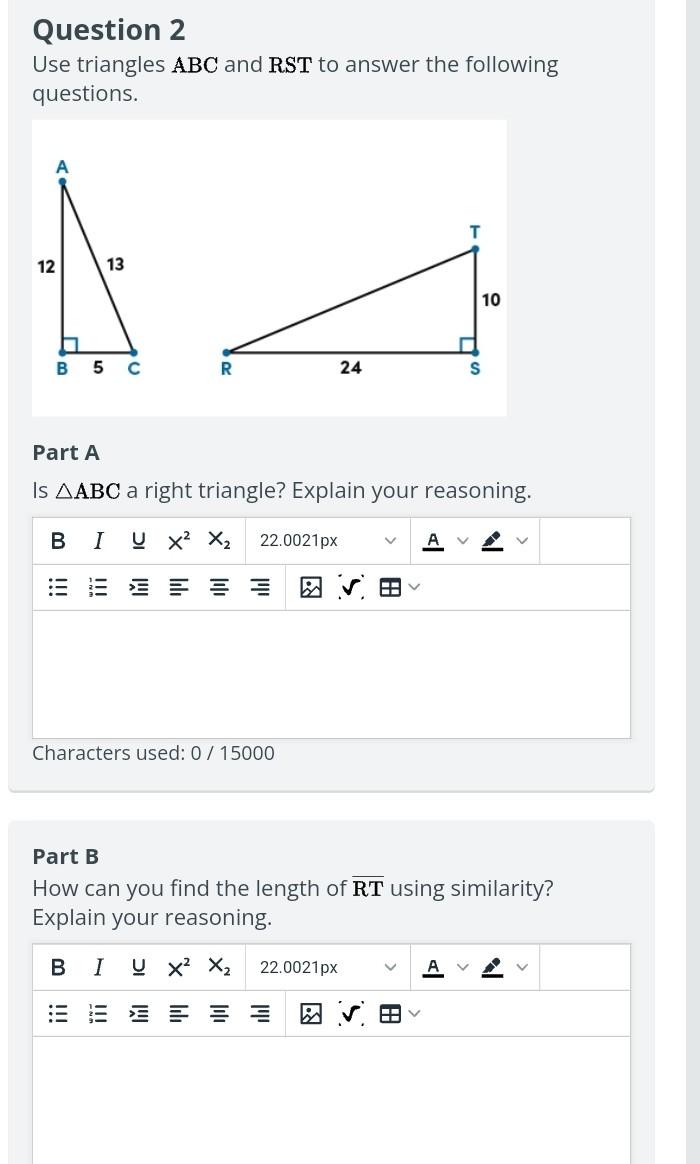The width and height of the screenshot is (700, 1164).
Task: Click the triangle diagram image
Action: (x=270, y=267)
